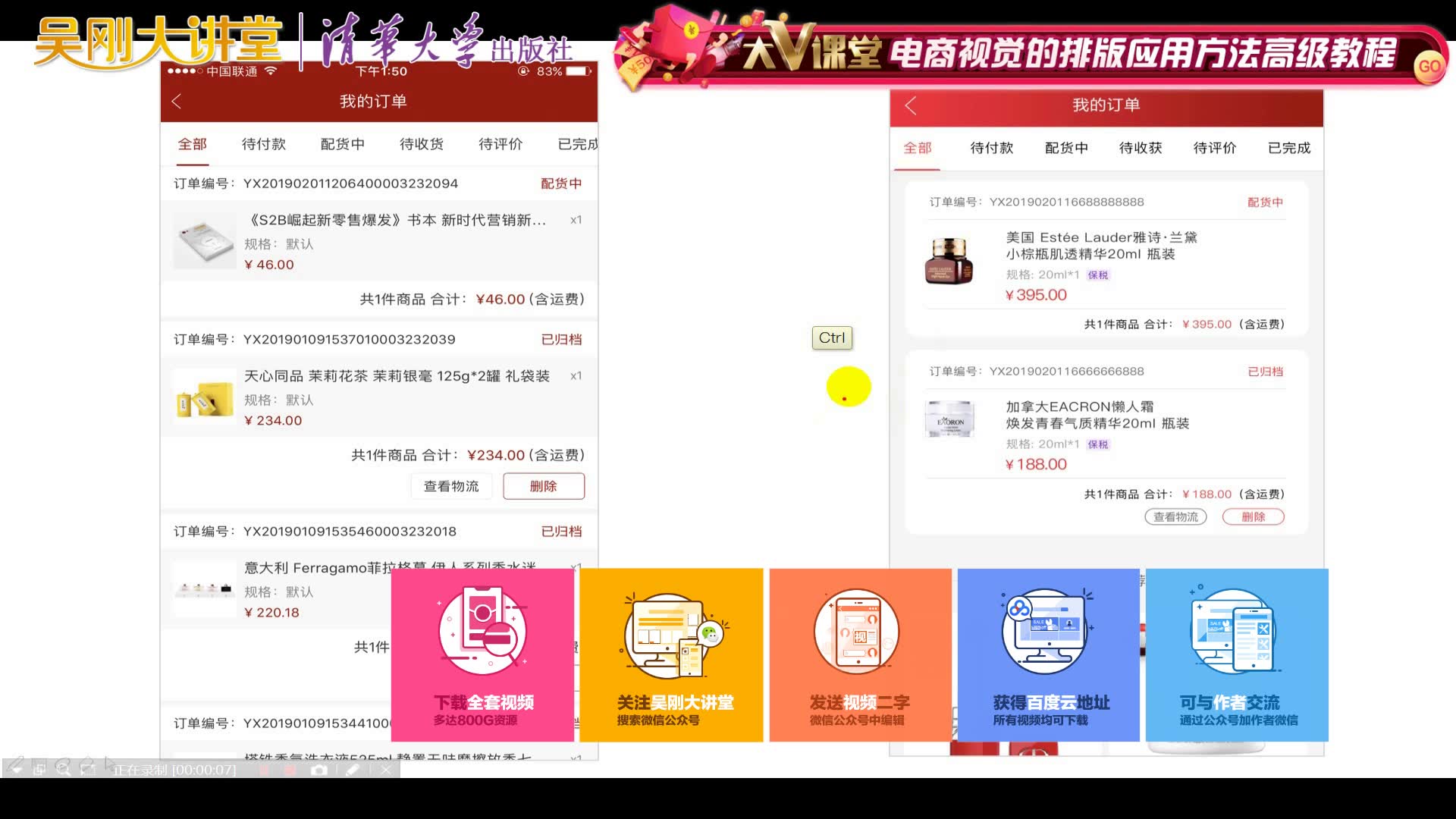
Task: Click 保税 tag on EAORON item
Action: pyautogui.click(x=1098, y=444)
